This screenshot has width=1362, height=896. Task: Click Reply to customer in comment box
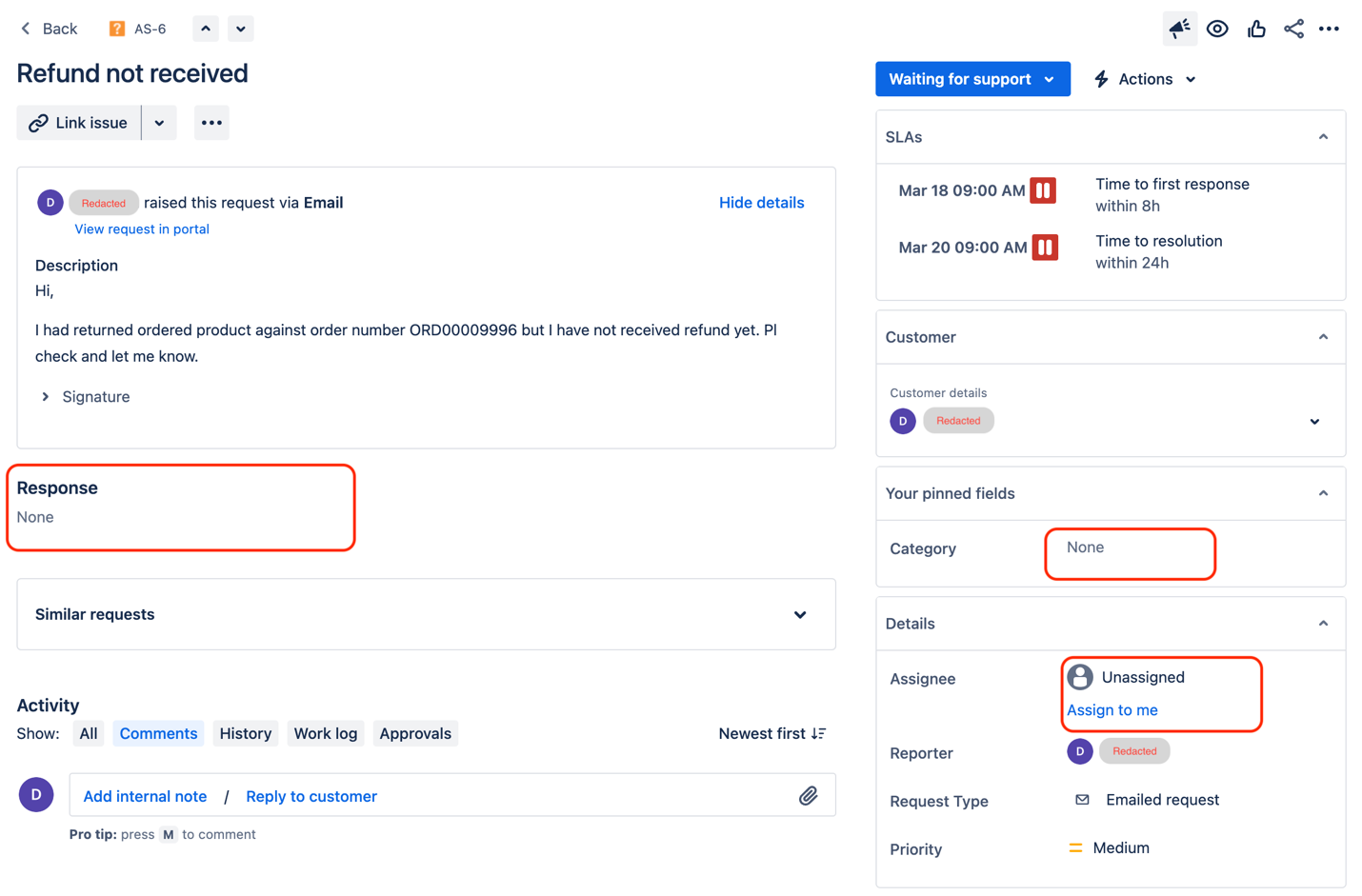311,796
